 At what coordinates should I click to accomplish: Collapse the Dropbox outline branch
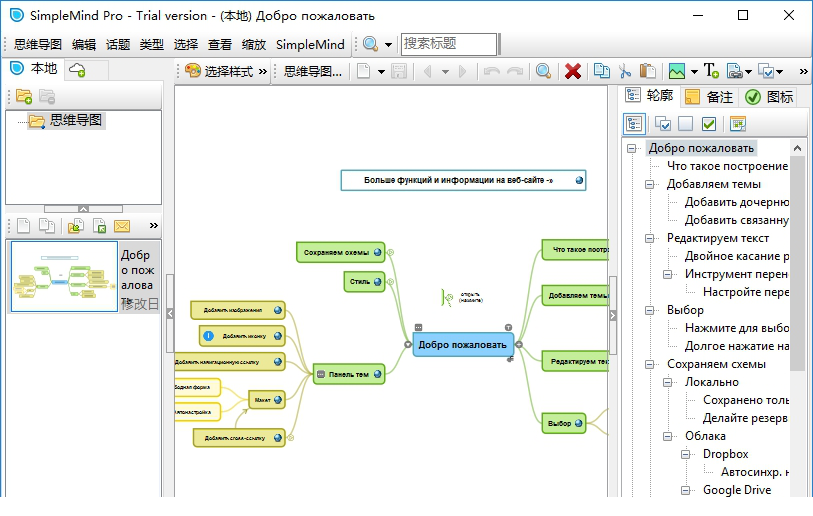point(685,454)
